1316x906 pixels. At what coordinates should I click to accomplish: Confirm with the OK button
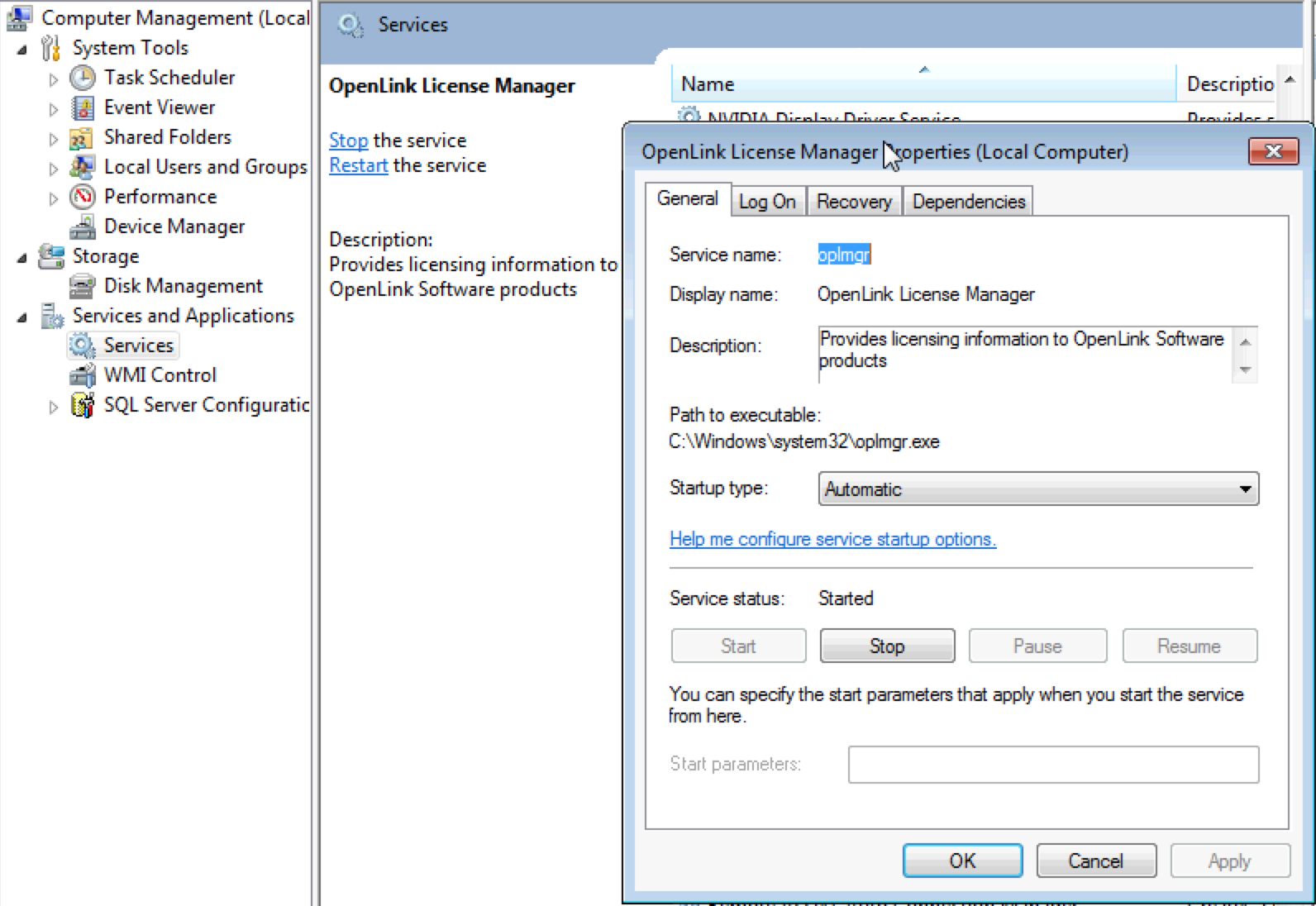(962, 861)
